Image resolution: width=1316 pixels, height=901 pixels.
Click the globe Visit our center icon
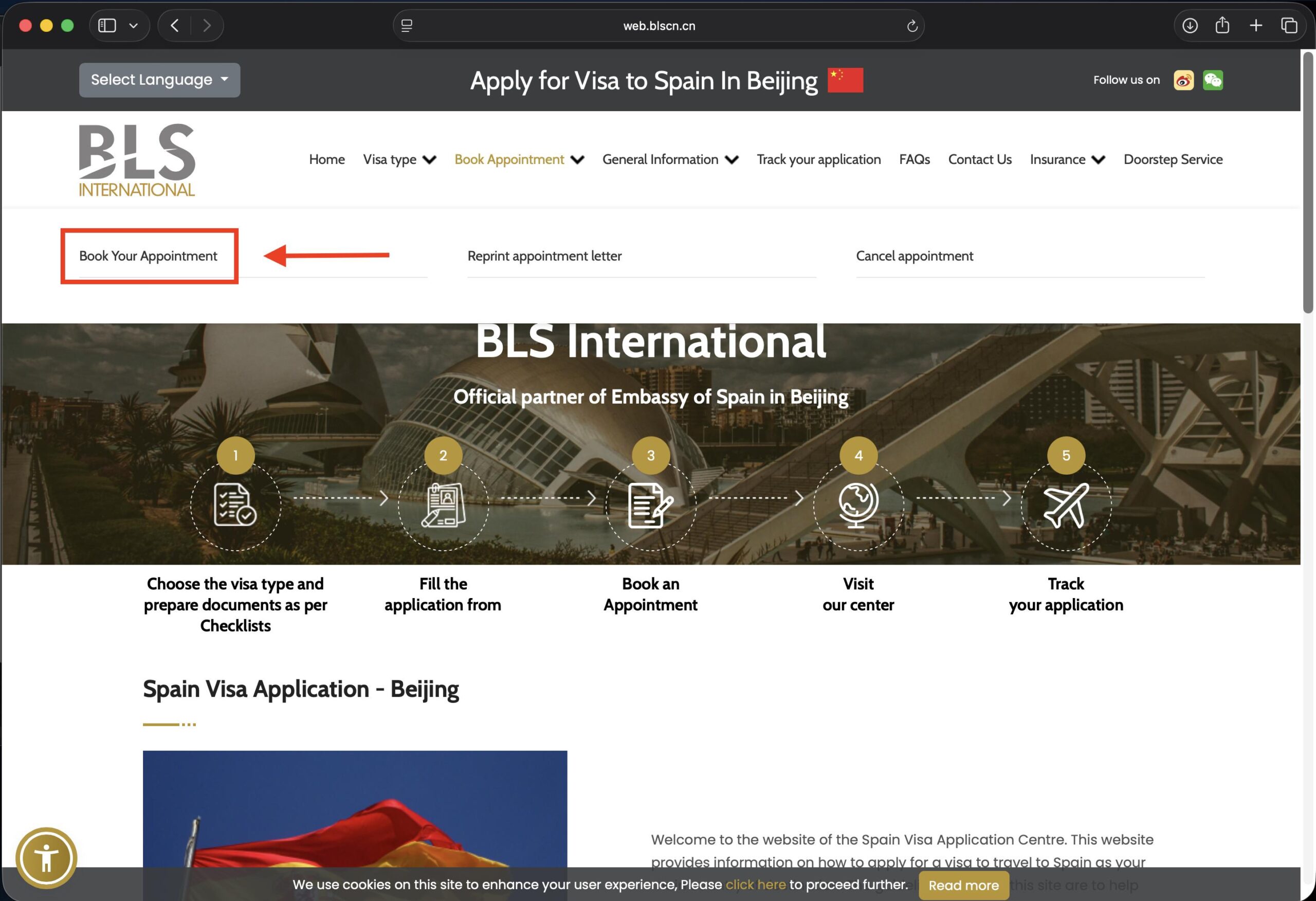point(858,505)
